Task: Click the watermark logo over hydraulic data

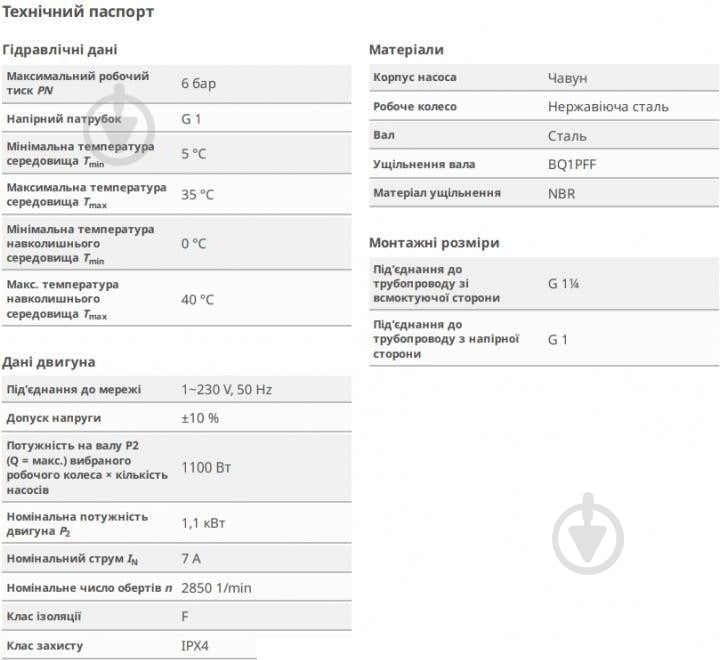Action: pyautogui.click(x=119, y=126)
